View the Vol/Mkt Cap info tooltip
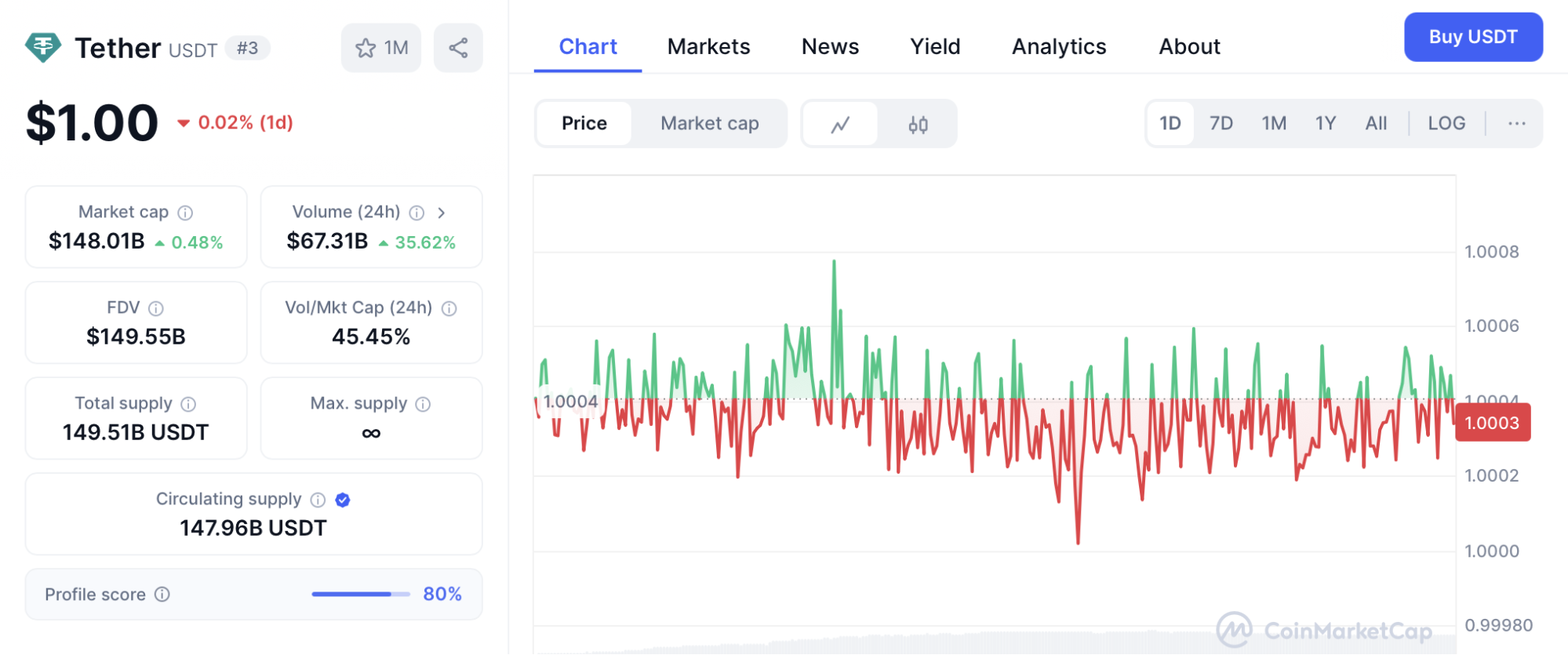Screen dimensions: 1568x655 coord(449,307)
